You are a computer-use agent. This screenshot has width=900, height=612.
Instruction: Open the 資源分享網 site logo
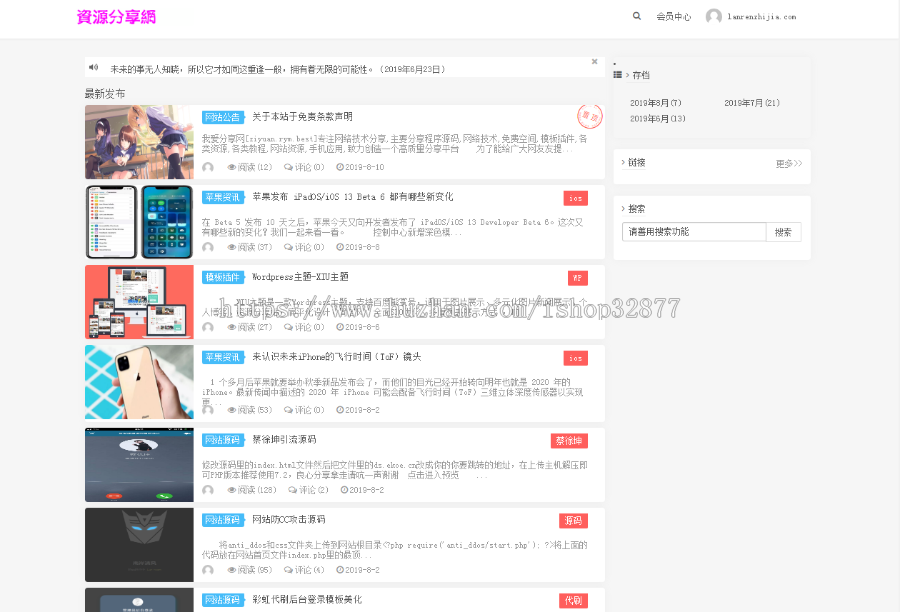pos(116,17)
